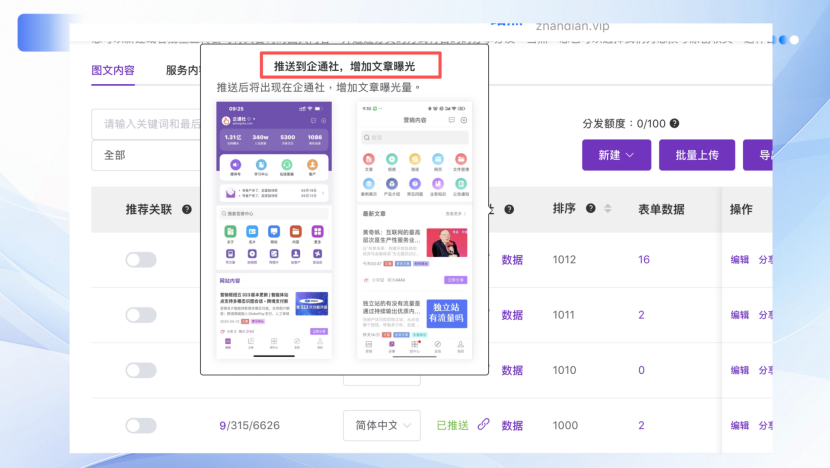The height and width of the screenshot is (468, 830).
Task: Click the 排序 sort arrows icon
Action: (607, 209)
